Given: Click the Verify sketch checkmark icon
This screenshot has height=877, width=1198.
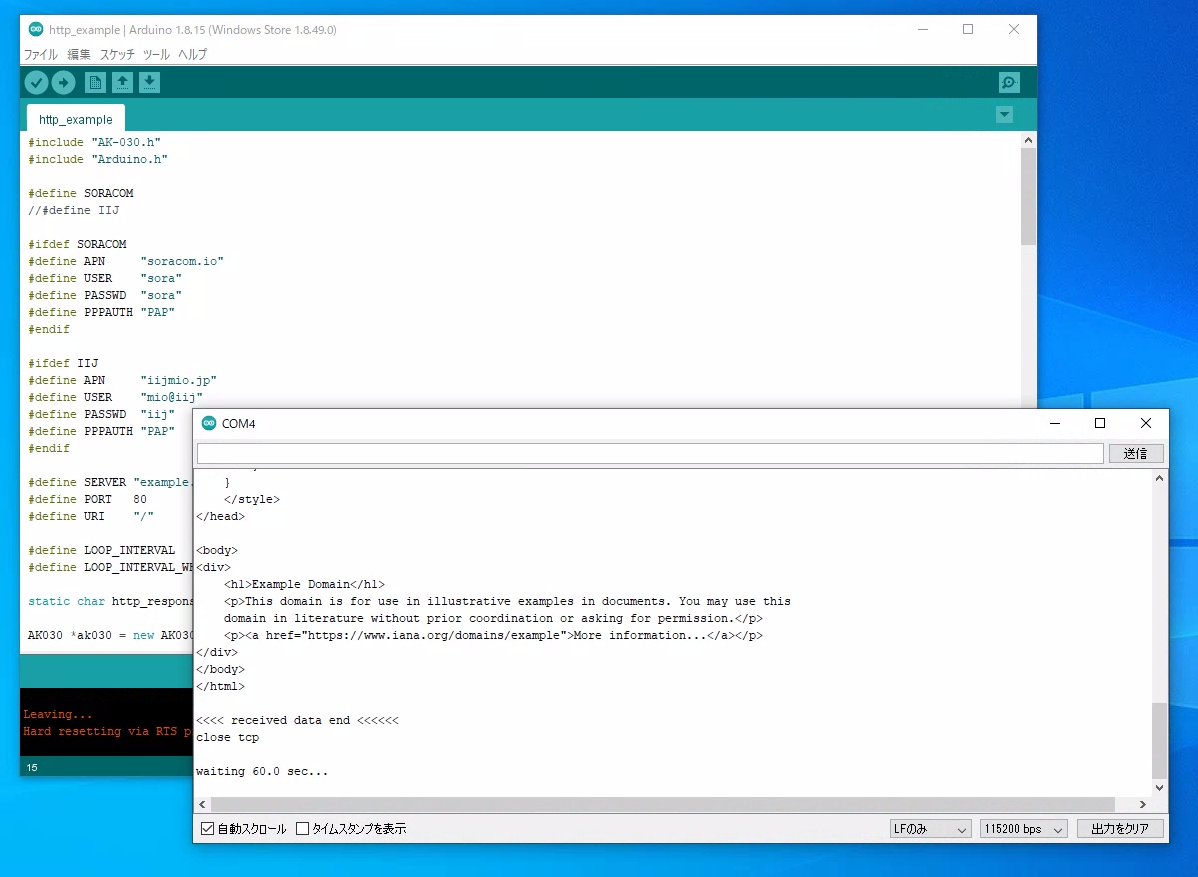Looking at the screenshot, I should coord(36,83).
